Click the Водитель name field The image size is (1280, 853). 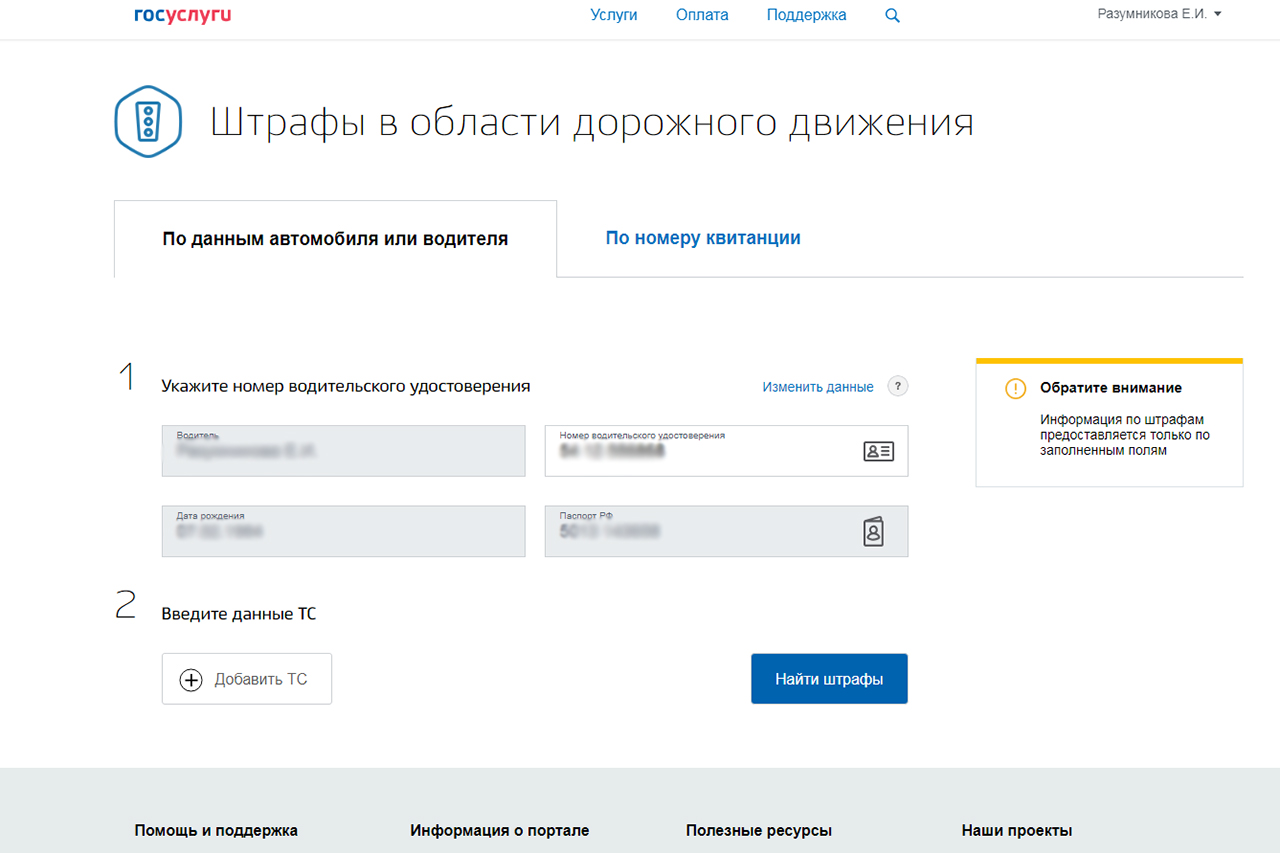(343, 451)
